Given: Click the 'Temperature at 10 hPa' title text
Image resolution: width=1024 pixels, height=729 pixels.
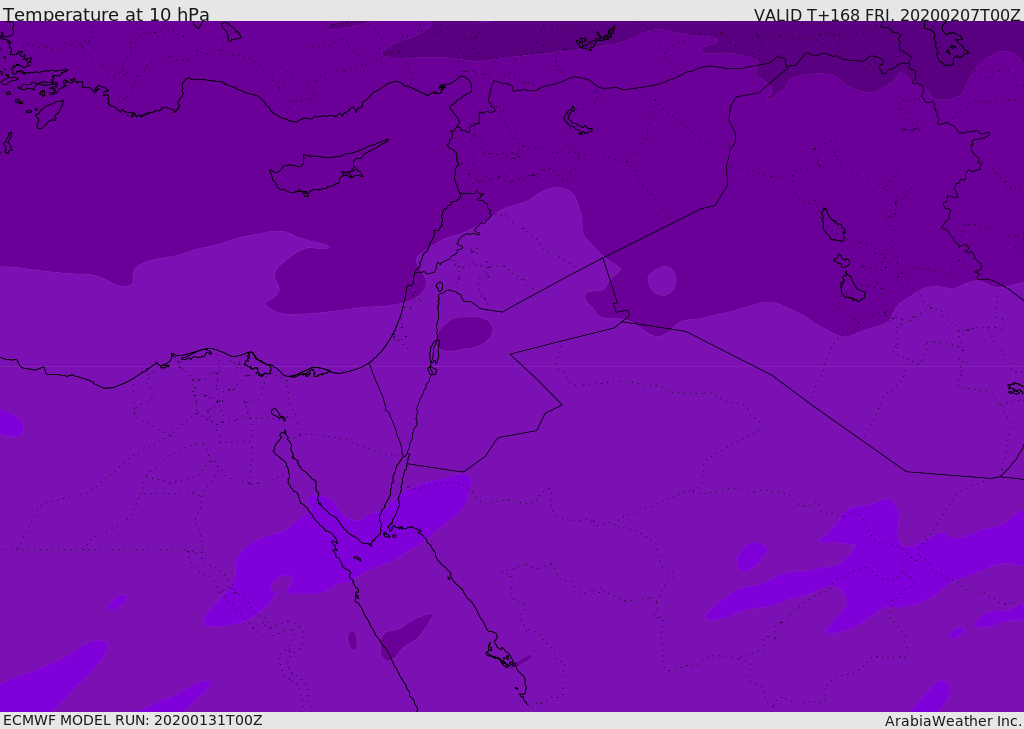Looking at the screenshot, I should [x=106, y=14].
